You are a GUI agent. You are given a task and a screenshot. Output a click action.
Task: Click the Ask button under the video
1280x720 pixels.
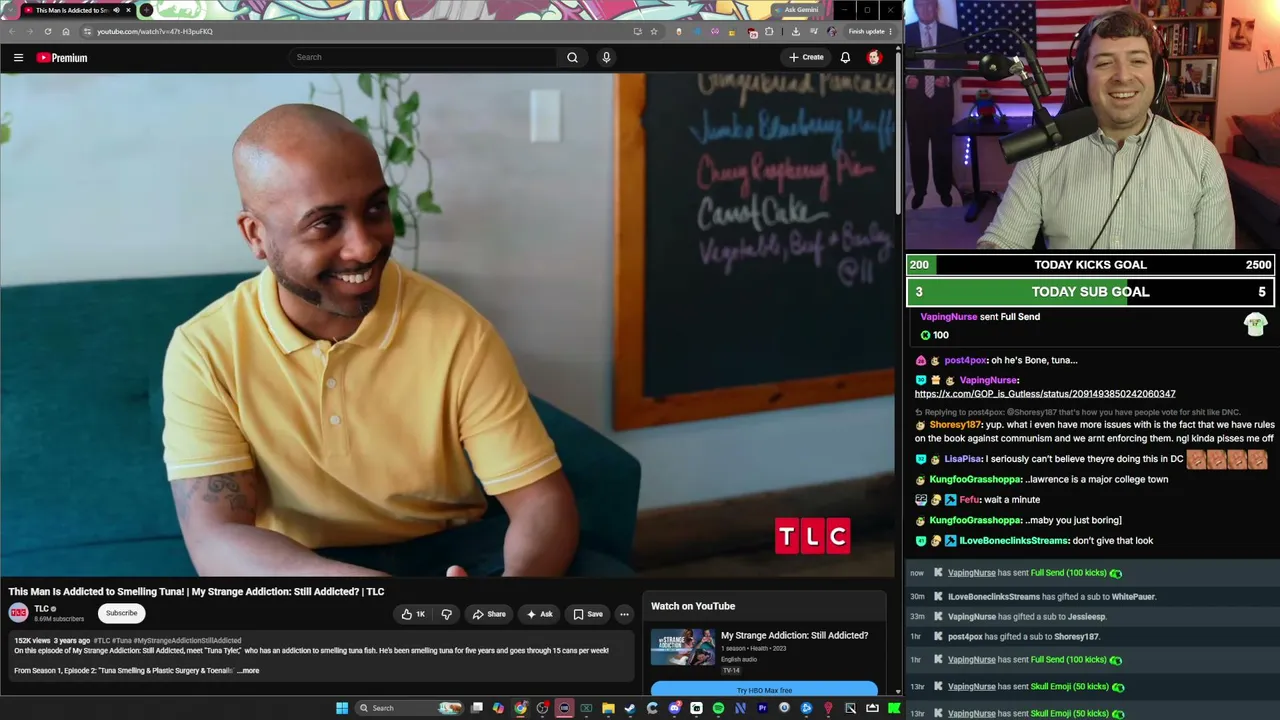(x=539, y=614)
